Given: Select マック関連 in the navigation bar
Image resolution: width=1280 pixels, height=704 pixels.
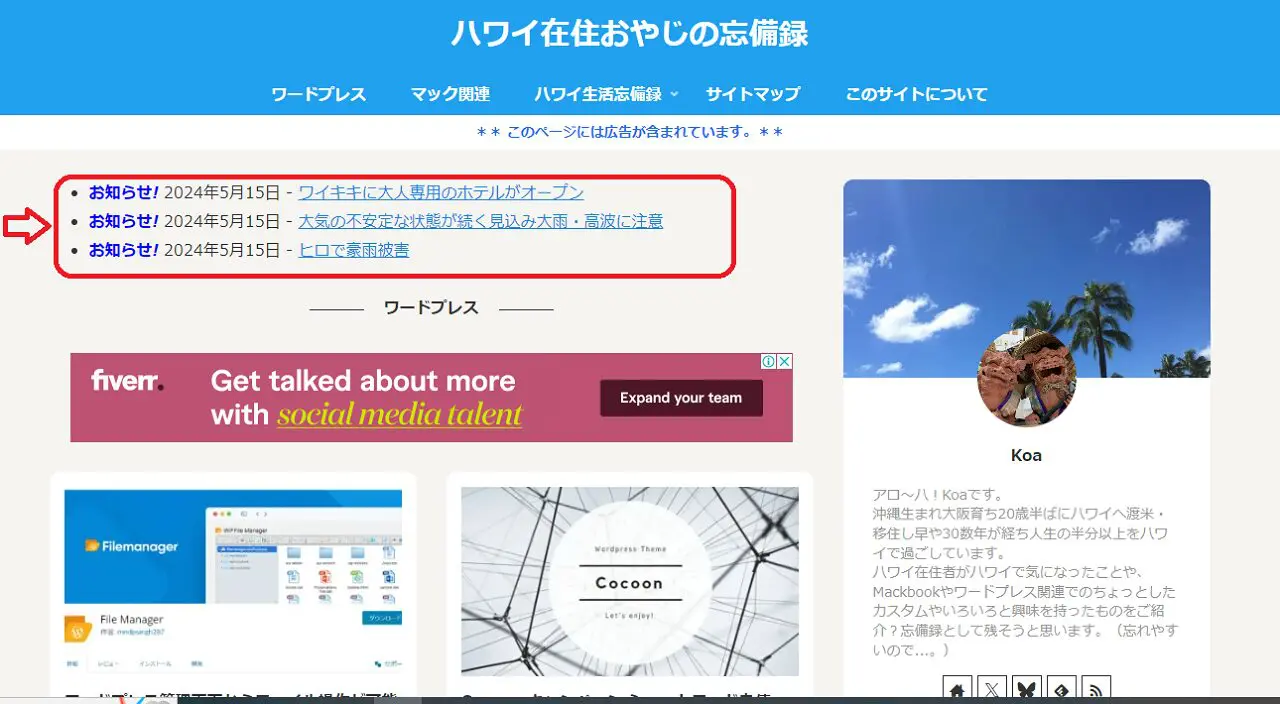Looking at the screenshot, I should click(450, 94).
